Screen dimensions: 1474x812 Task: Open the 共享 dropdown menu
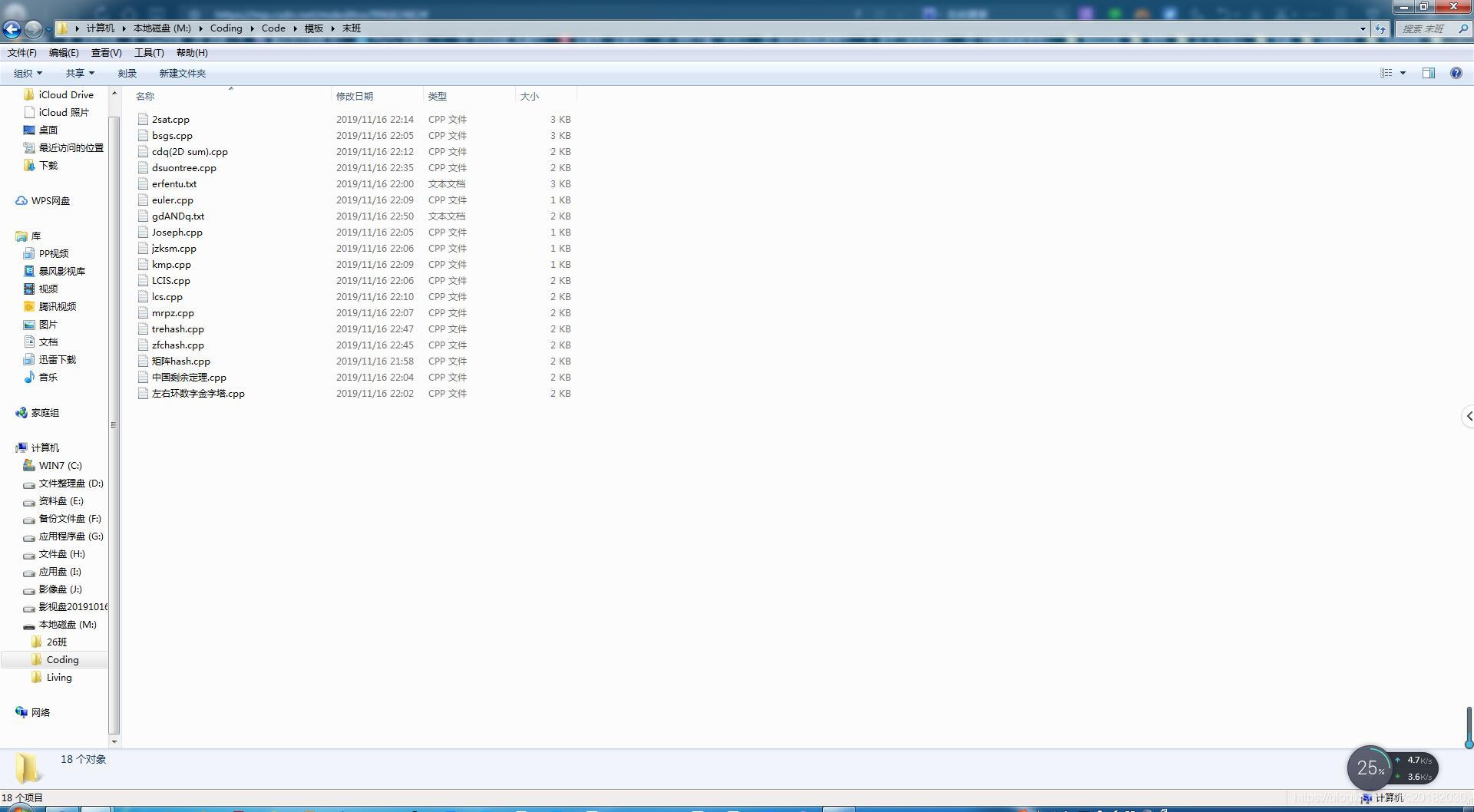tap(80, 73)
